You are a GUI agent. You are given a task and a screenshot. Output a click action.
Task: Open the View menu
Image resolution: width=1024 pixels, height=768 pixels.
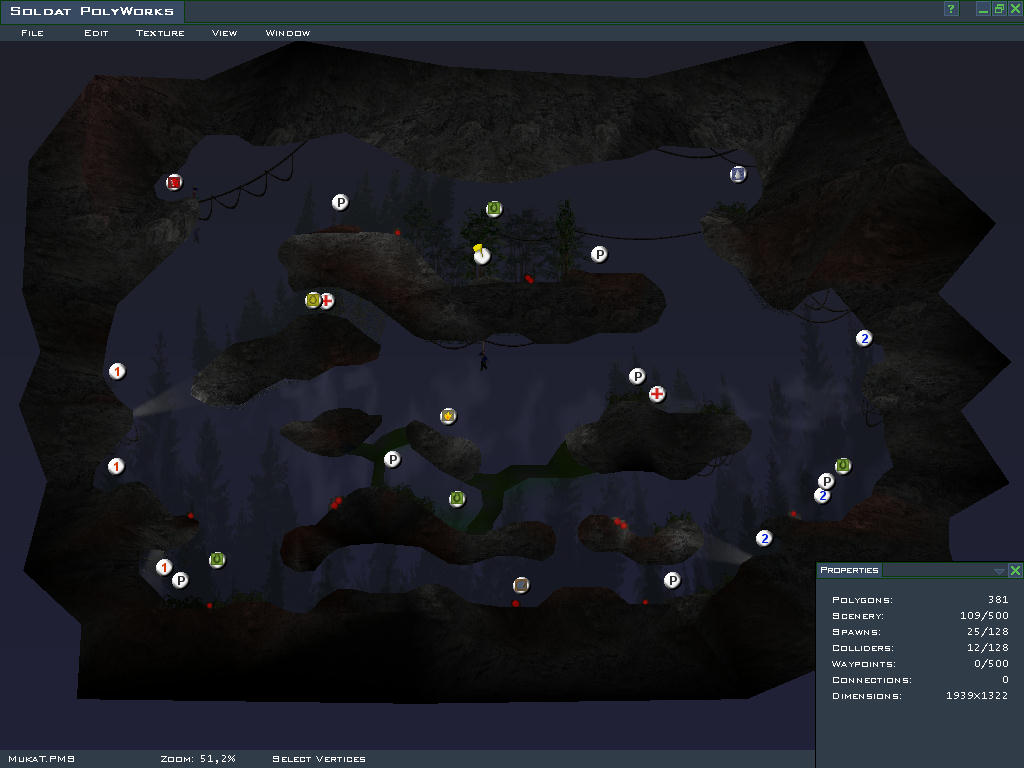pos(224,33)
